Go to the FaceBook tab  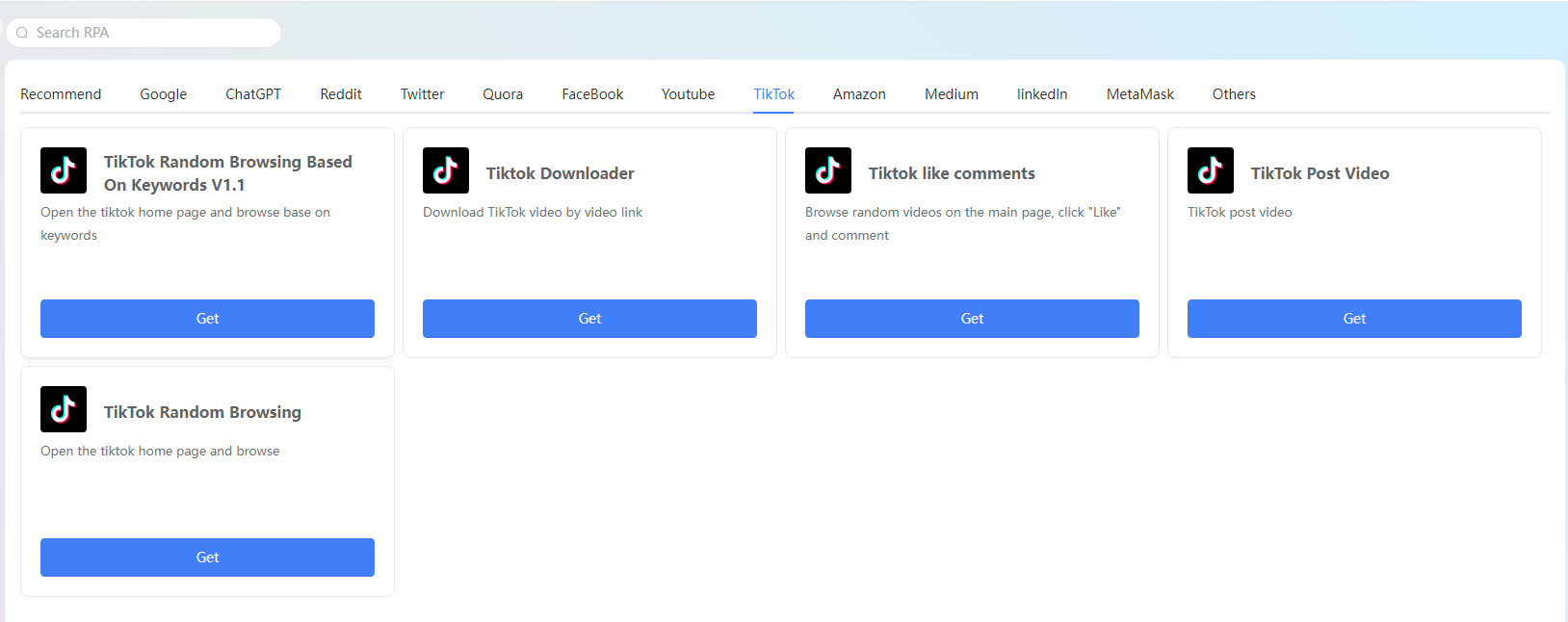click(x=592, y=94)
